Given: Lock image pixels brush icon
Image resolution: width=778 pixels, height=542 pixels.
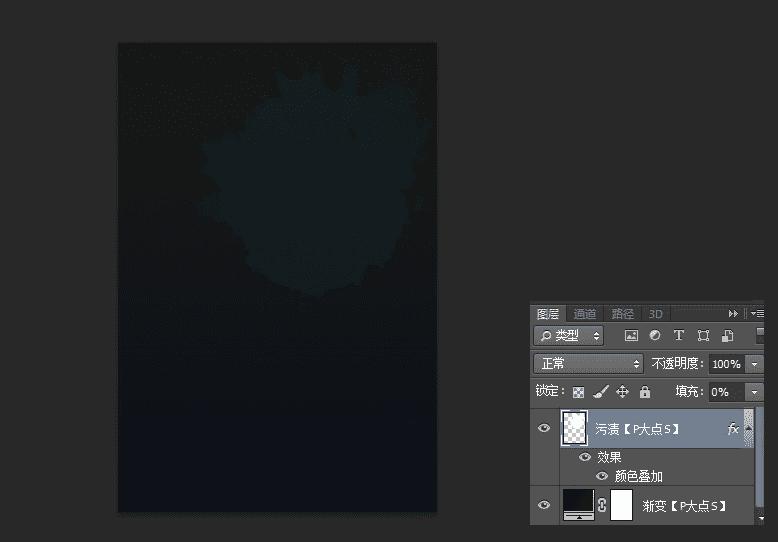Looking at the screenshot, I should click(x=600, y=392).
